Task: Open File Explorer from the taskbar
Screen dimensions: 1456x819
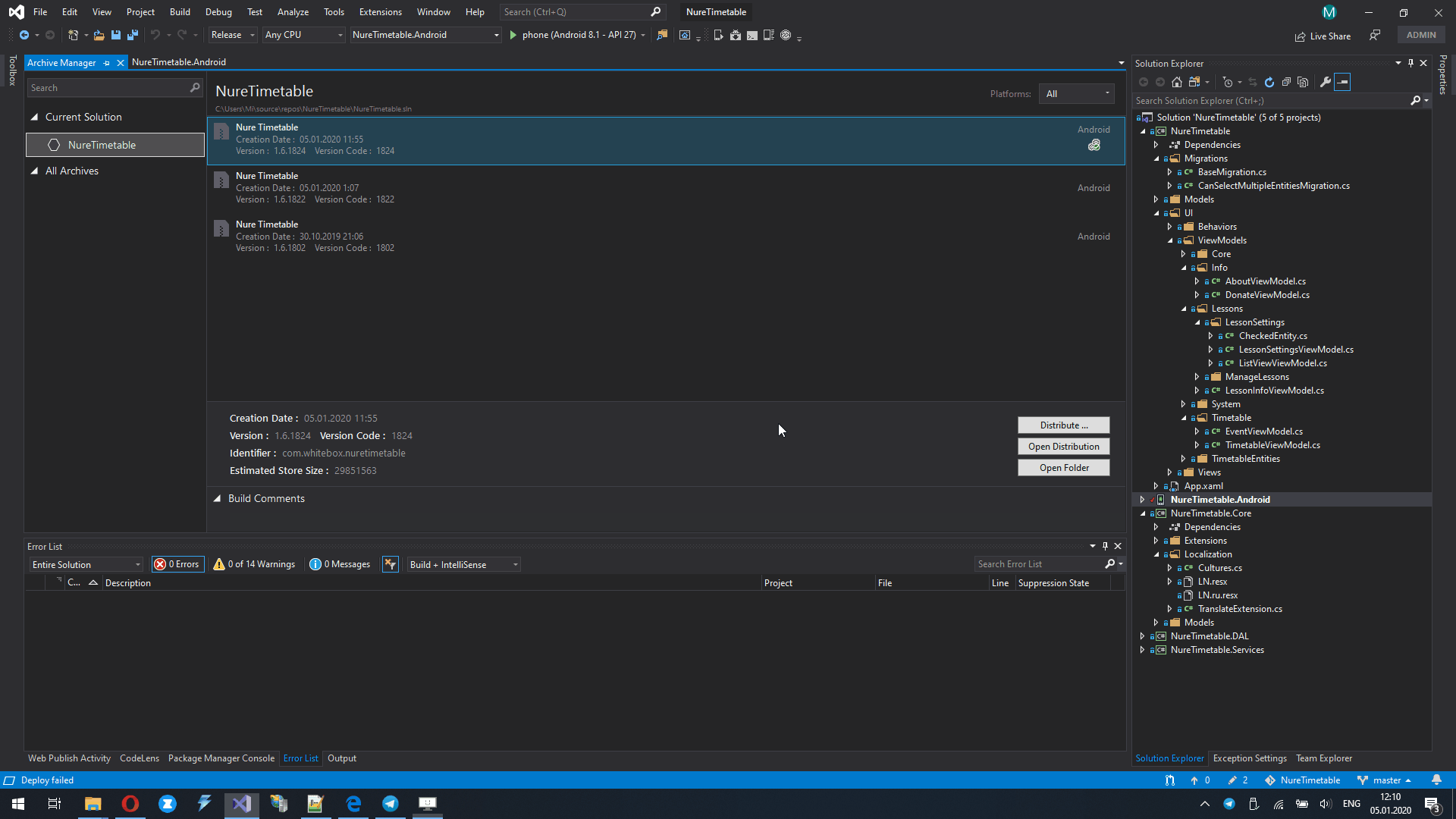Action: tap(93, 804)
